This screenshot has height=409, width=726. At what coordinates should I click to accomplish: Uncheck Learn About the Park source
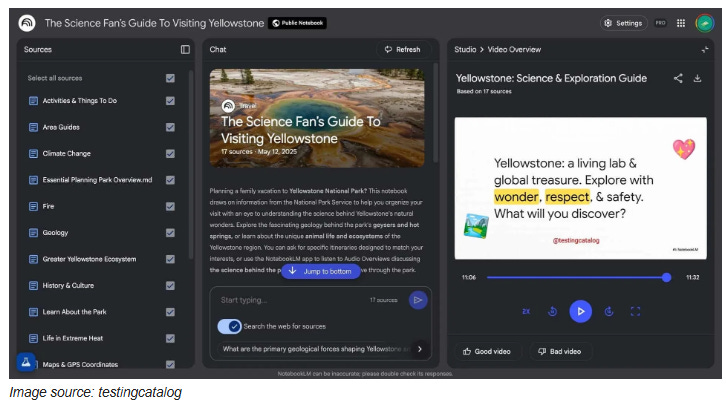(x=170, y=312)
